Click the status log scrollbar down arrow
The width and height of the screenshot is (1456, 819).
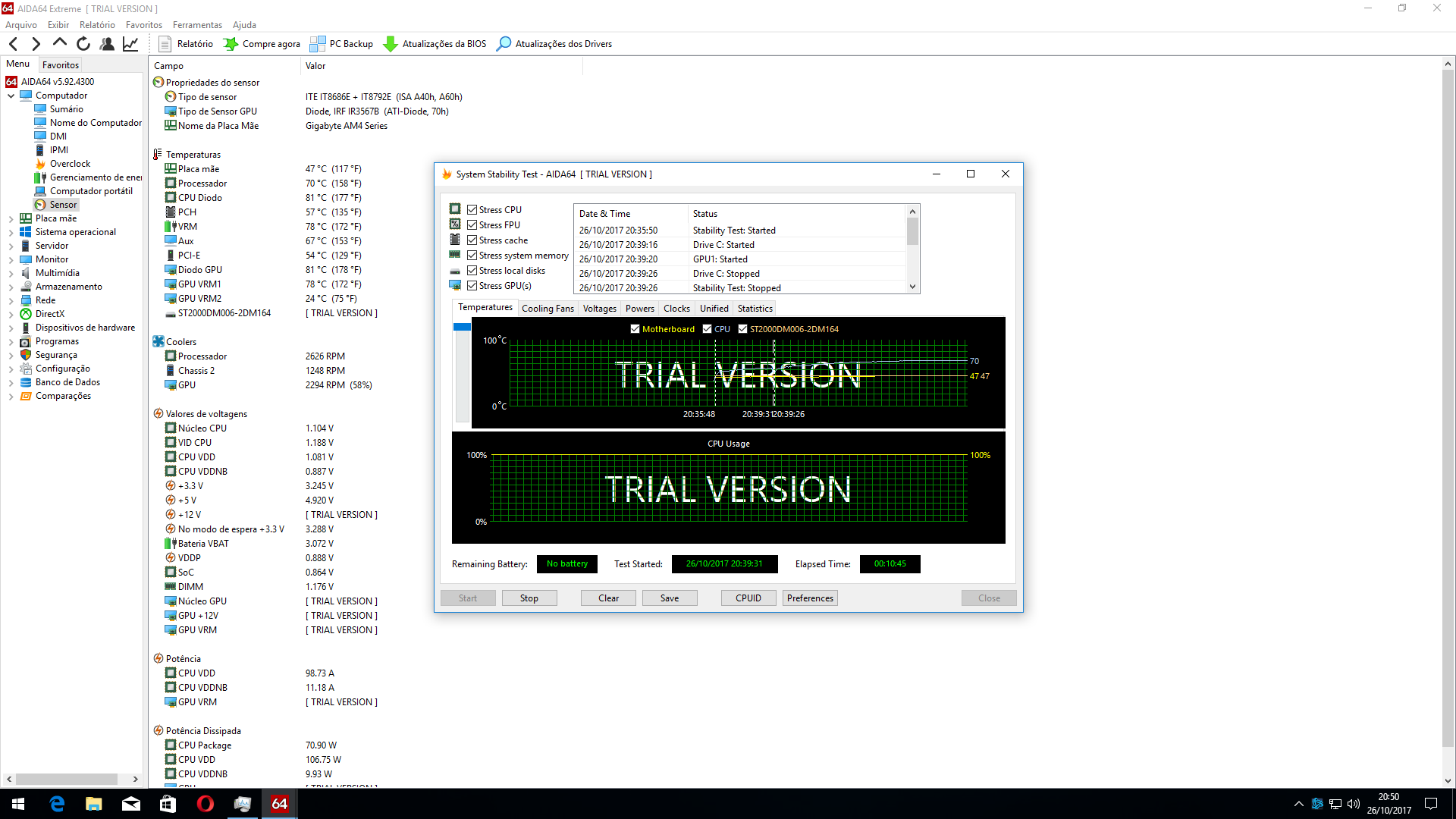(913, 287)
